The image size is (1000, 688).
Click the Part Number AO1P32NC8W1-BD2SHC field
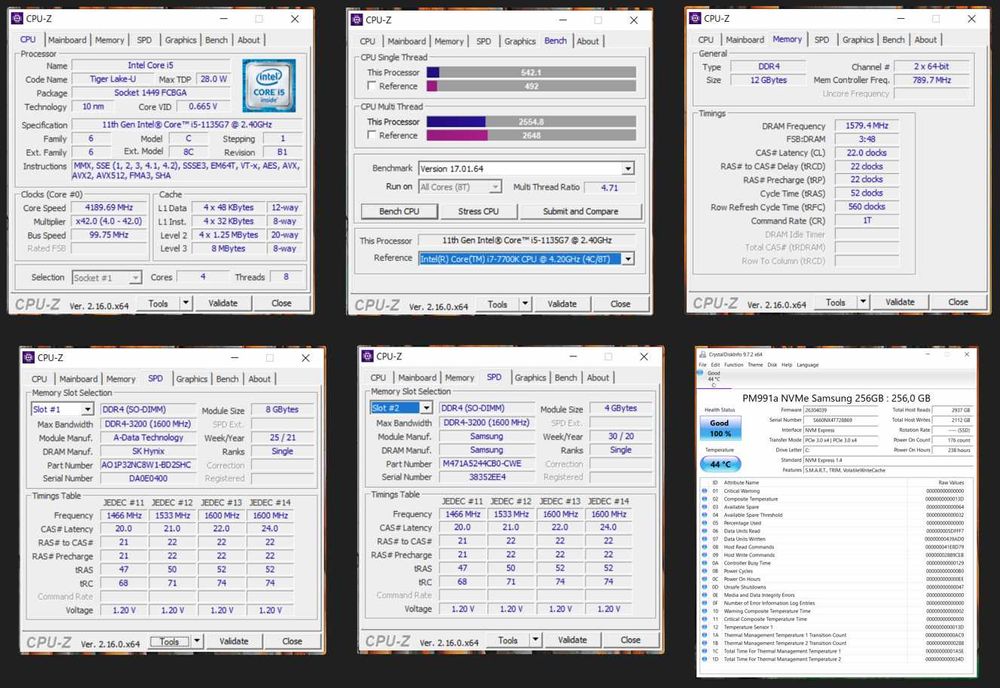148,465
